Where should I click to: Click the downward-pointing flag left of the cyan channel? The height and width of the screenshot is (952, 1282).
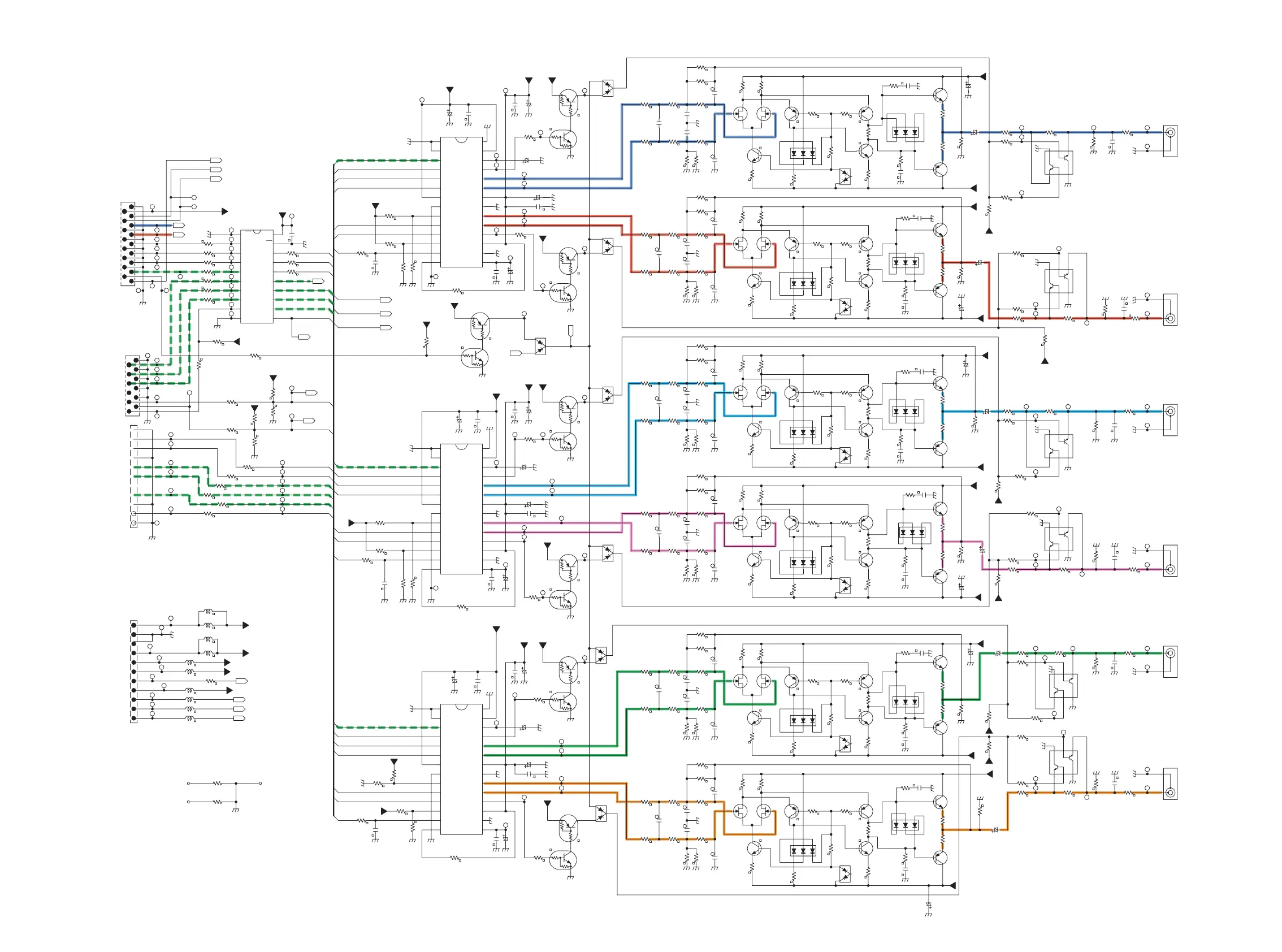(x=570, y=330)
